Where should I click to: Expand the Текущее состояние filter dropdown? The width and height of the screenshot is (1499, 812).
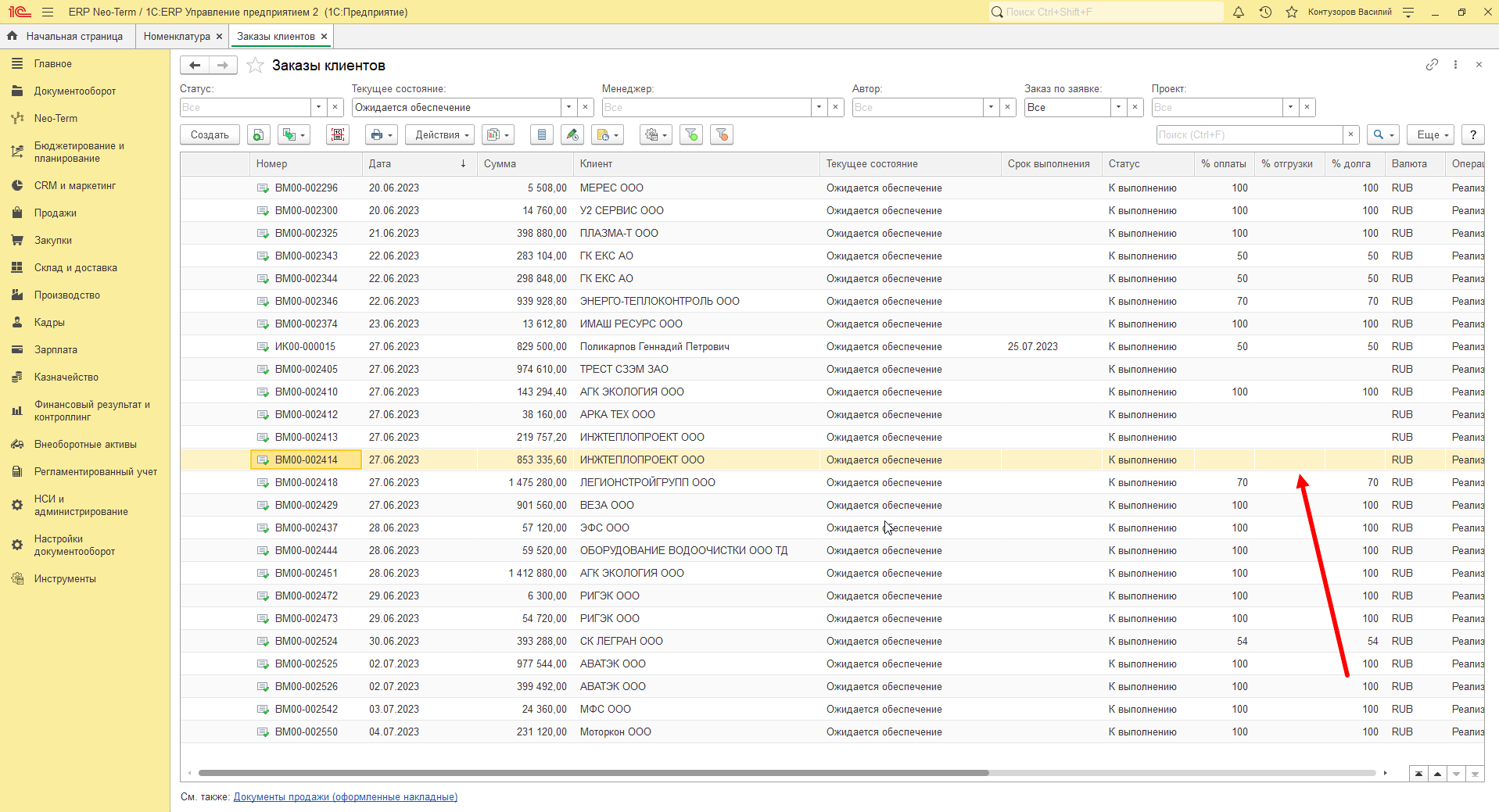[568, 107]
